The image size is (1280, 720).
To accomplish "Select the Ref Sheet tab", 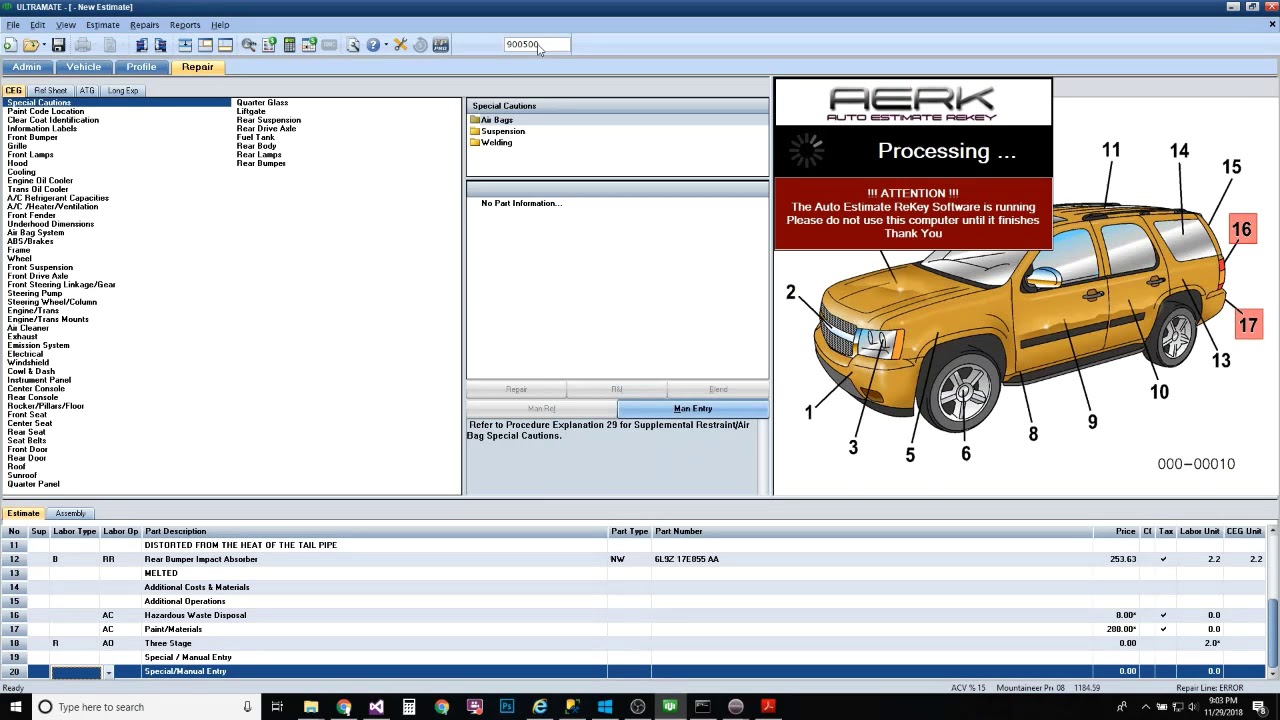I will (x=50, y=91).
